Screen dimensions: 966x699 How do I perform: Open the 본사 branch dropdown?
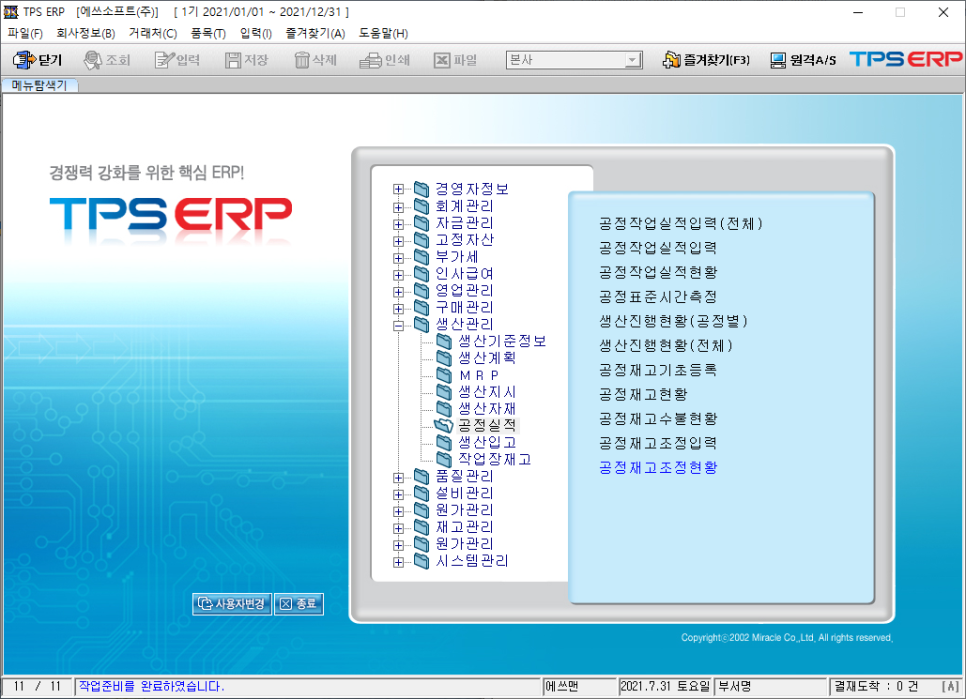632,60
